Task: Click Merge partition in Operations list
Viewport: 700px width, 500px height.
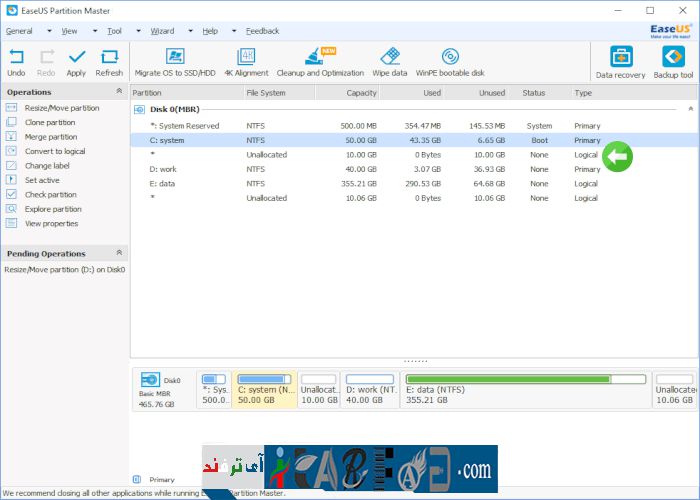Action: (x=50, y=137)
